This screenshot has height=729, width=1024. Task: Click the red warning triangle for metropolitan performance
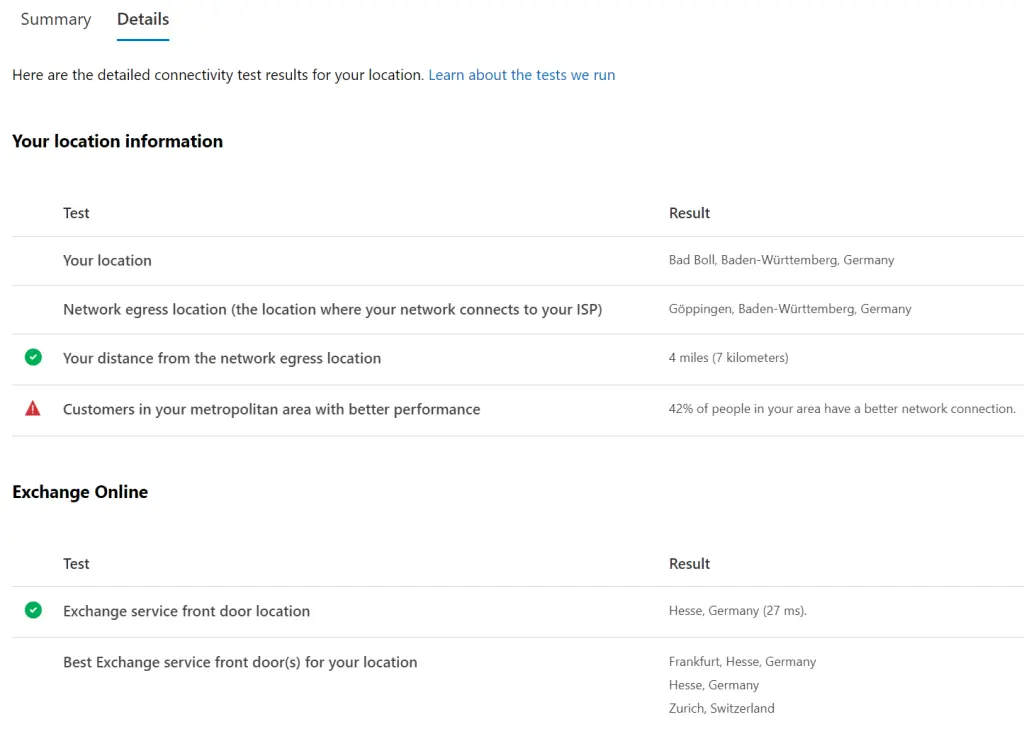(x=33, y=409)
